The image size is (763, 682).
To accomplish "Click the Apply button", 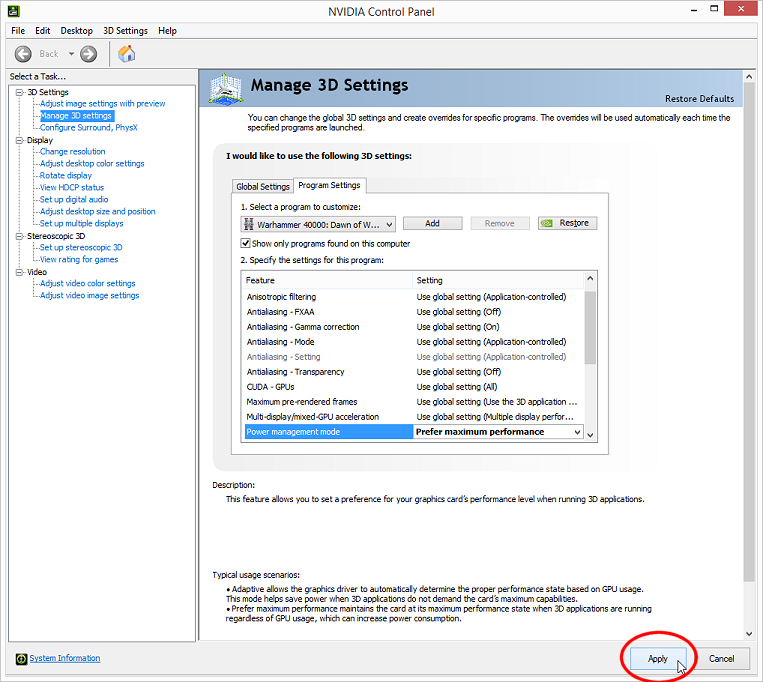I will [x=658, y=659].
